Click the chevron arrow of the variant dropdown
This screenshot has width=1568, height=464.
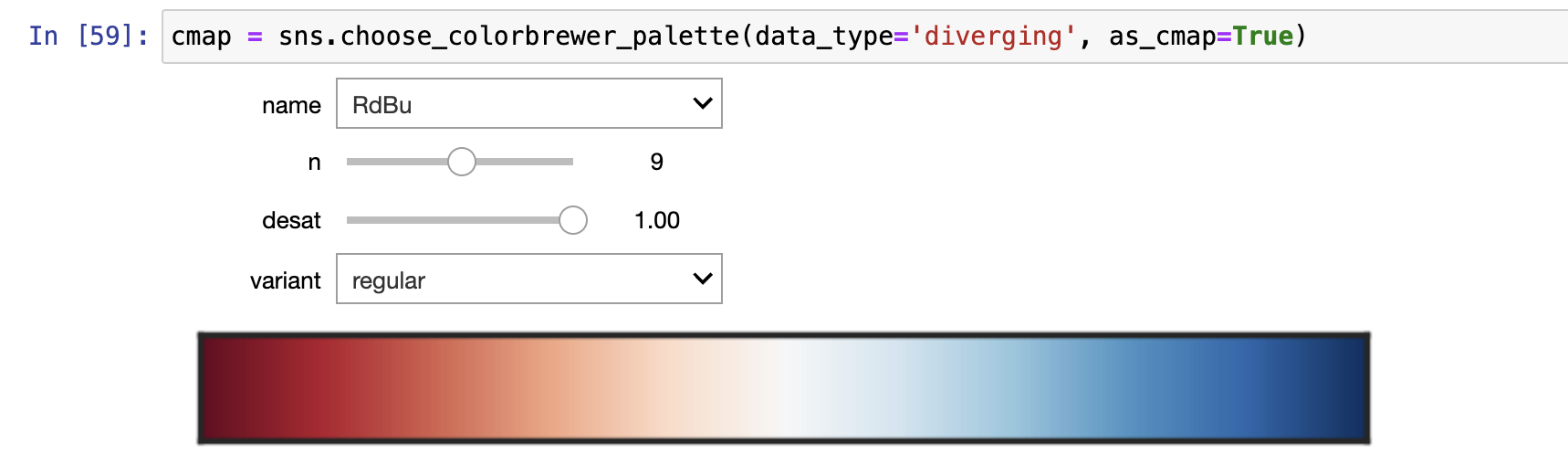pyautogui.click(x=702, y=279)
